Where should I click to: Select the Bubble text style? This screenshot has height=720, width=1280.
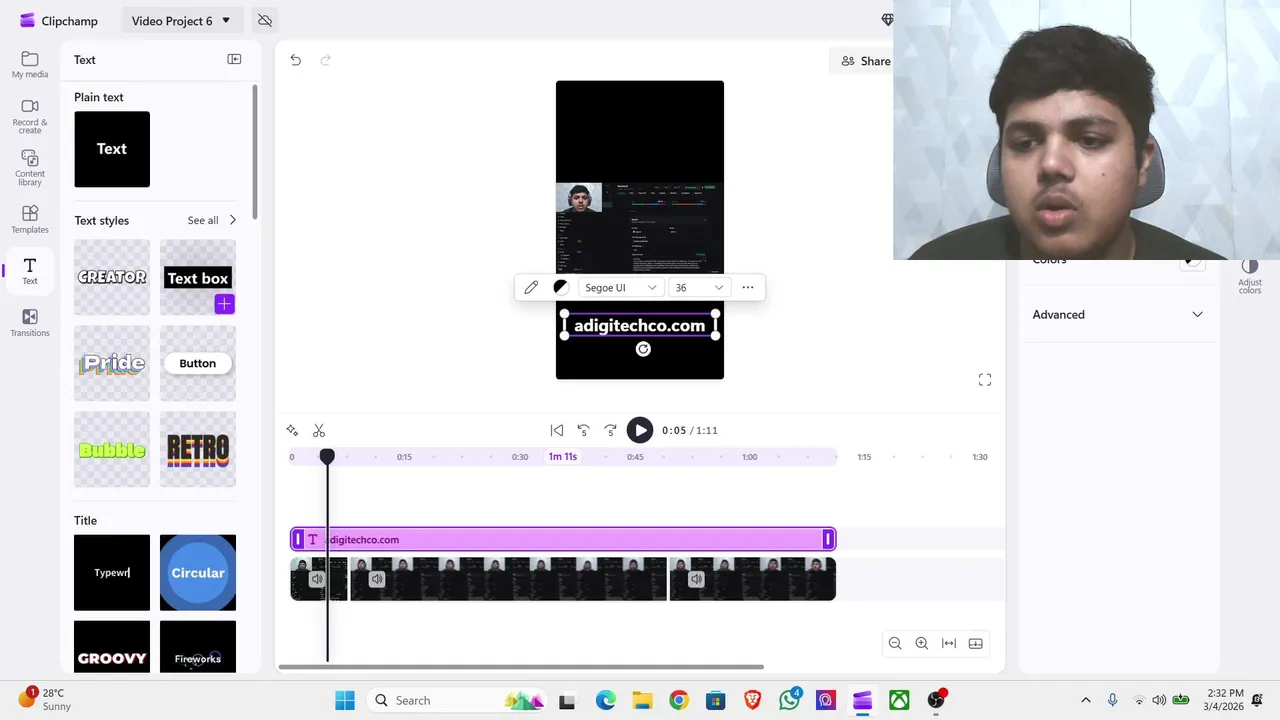click(x=112, y=449)
